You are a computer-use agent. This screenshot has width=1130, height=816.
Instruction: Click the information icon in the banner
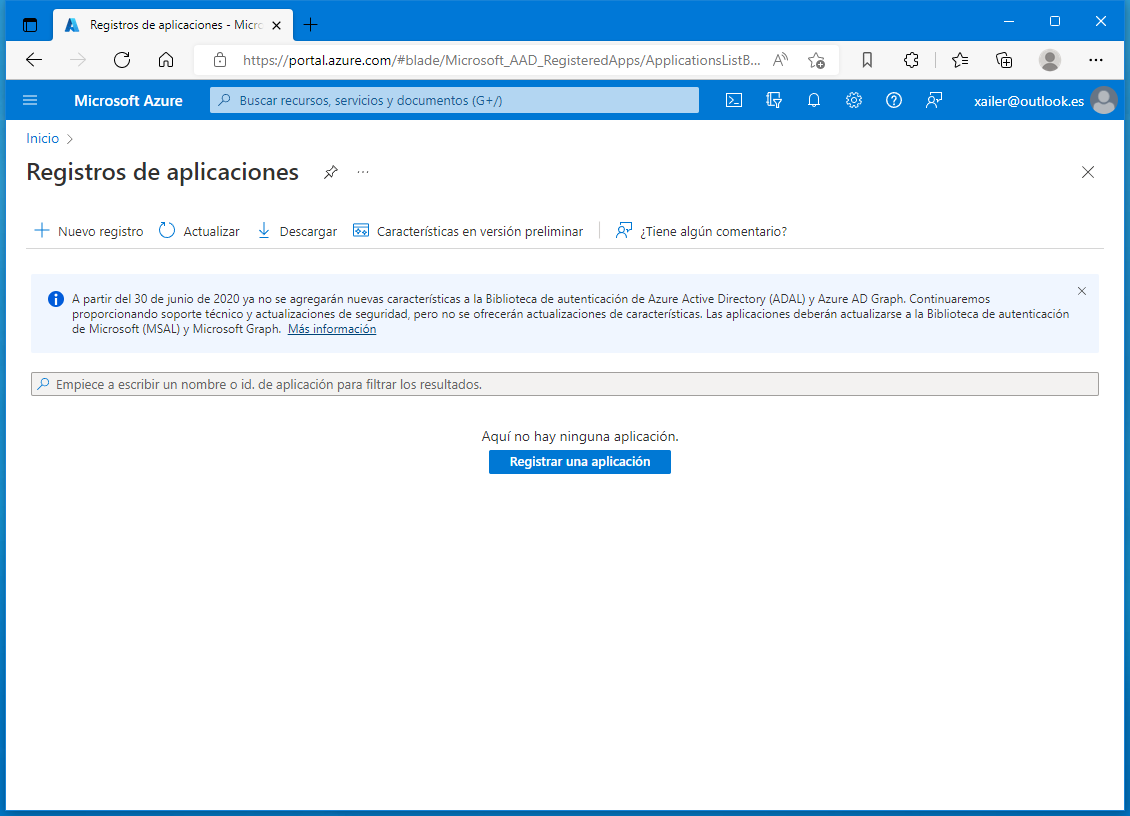[55, 298]
